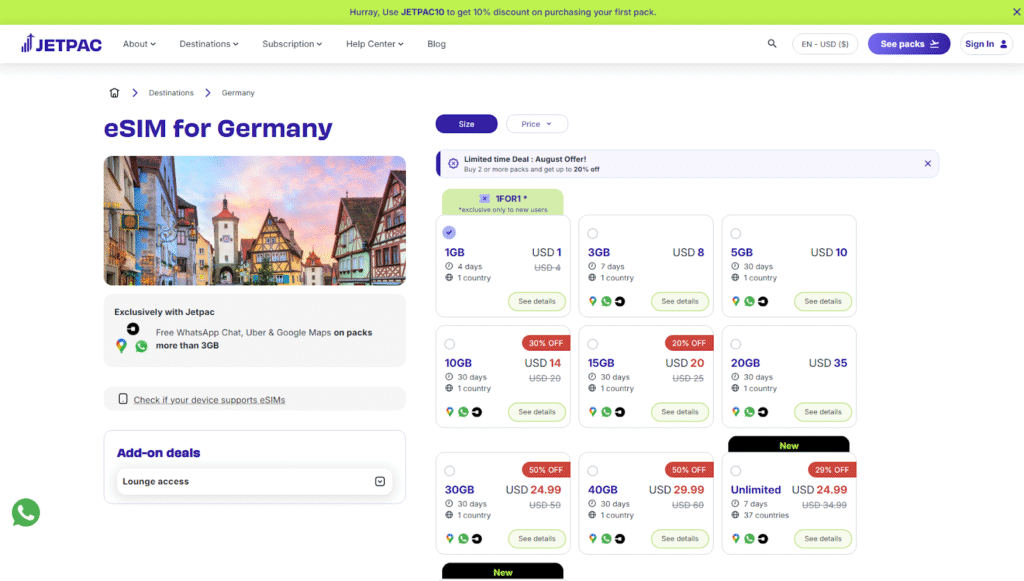The image size is (1024, 581).
Task: Click the JETPAC logo
Action: pyautogui.click(x=60, y=43)
